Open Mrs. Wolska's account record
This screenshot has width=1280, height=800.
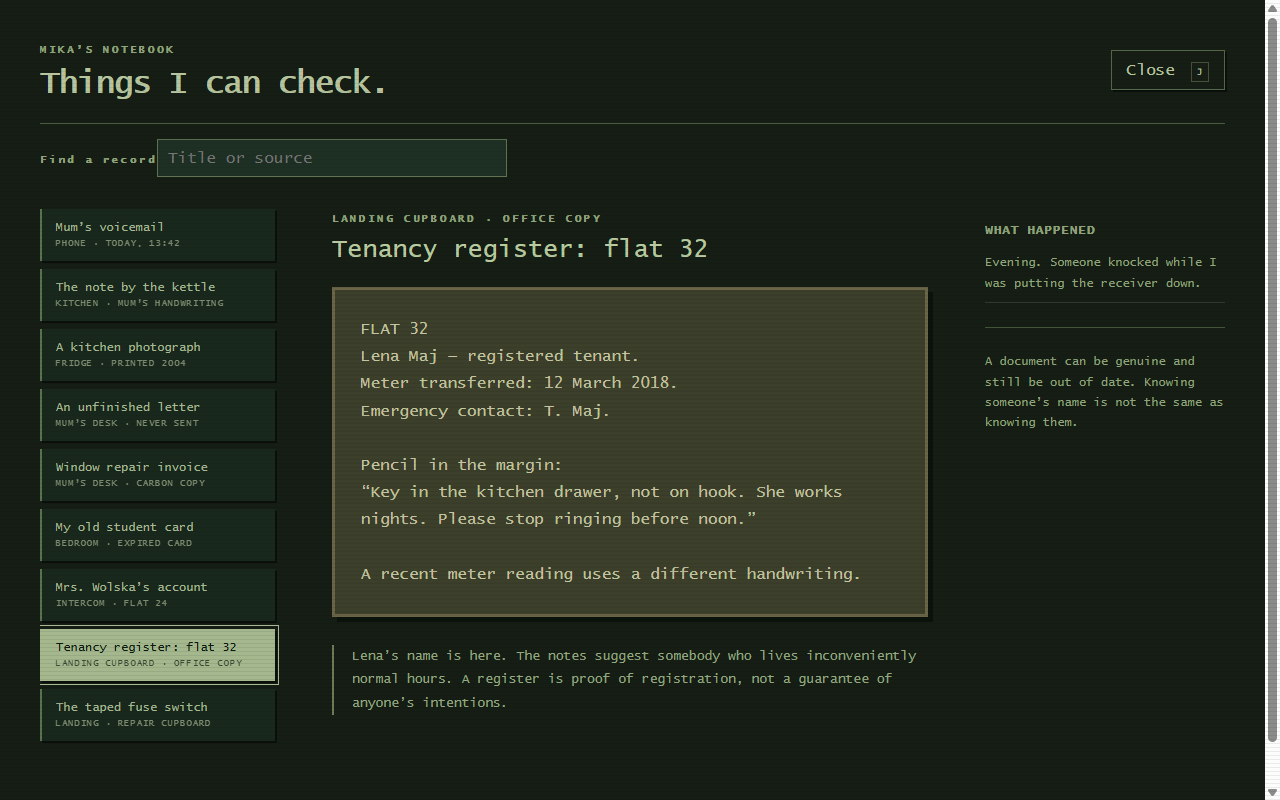coord(158,595)
